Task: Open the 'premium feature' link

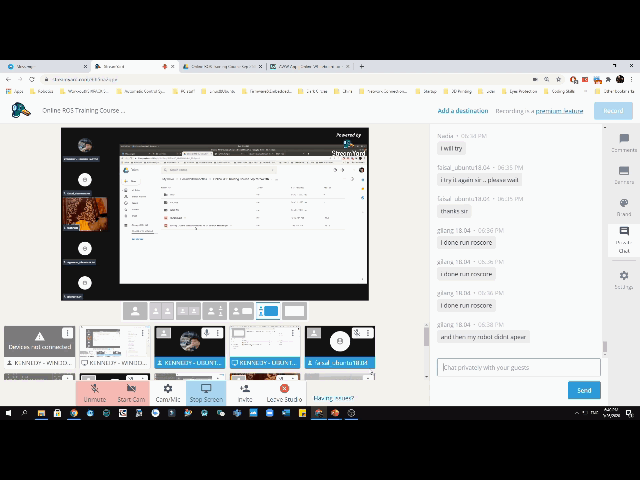Action: coord(559,111)
